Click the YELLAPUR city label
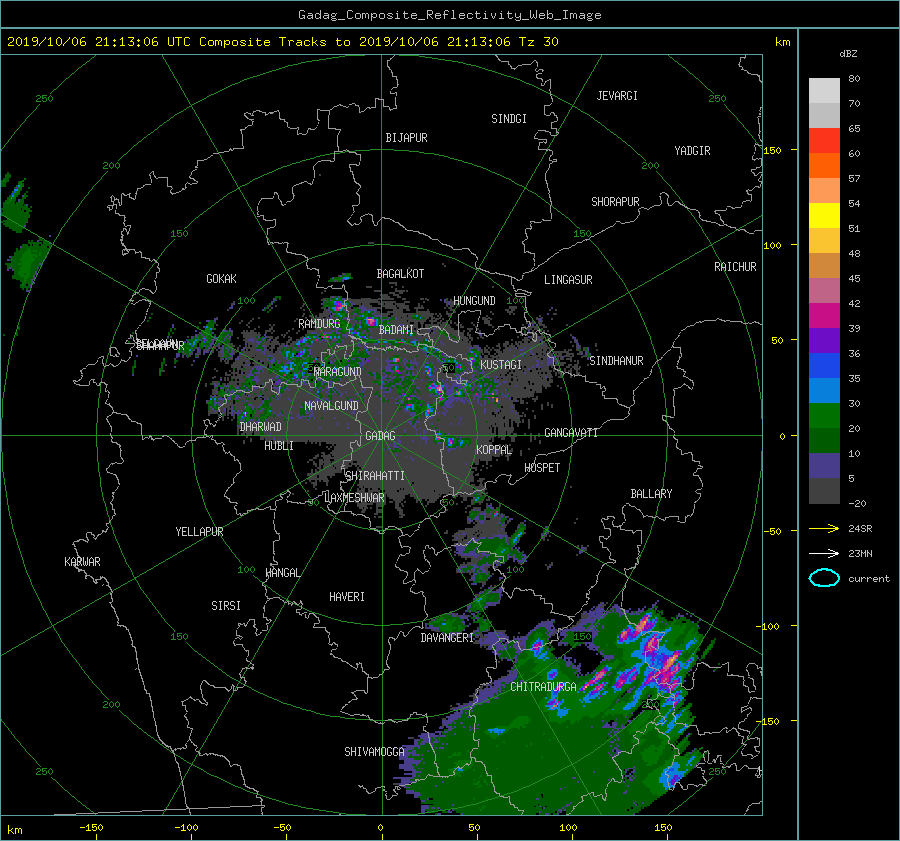Image resolution: width=900 pixels, height=841 pixels. (199, 532)
